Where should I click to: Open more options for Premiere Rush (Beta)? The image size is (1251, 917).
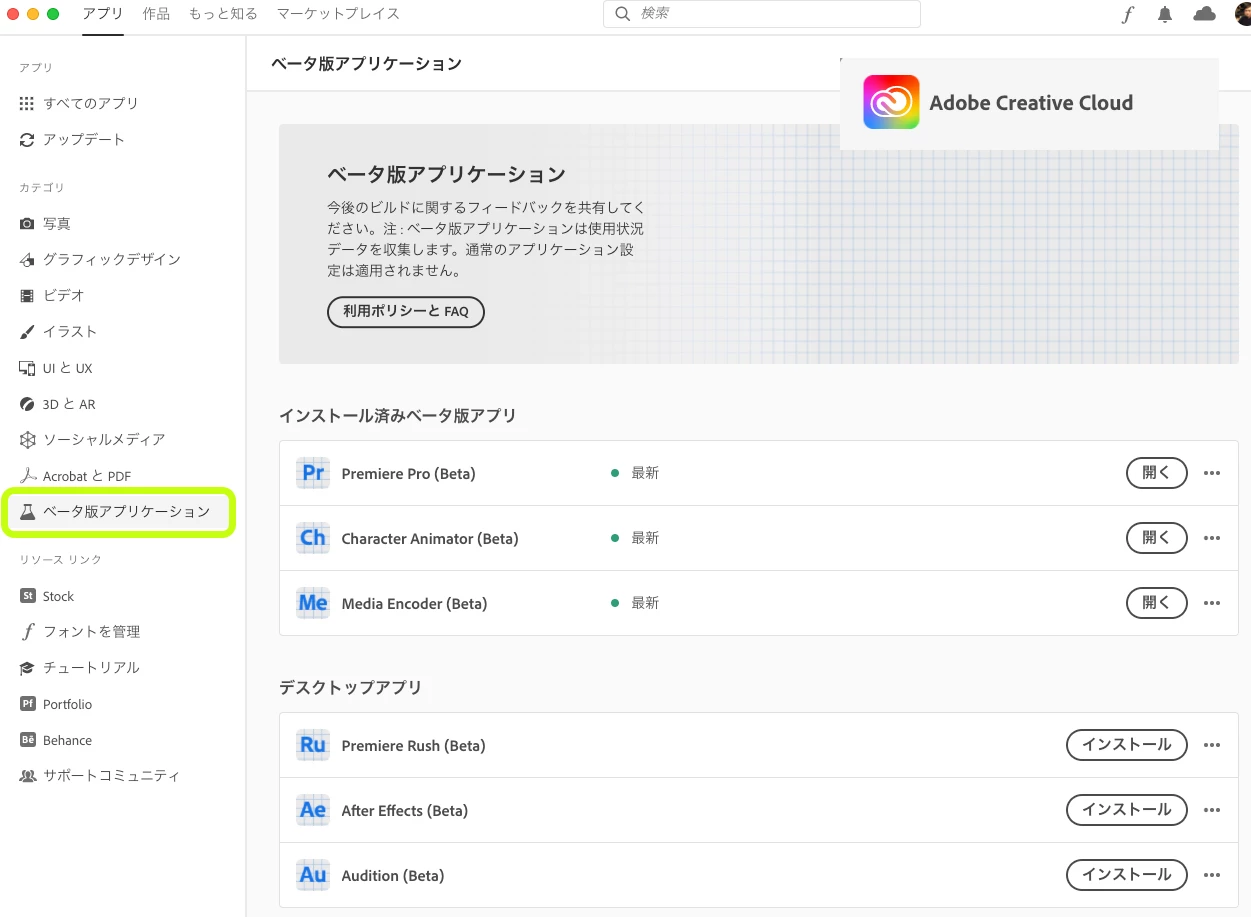tap(1212, 745)
